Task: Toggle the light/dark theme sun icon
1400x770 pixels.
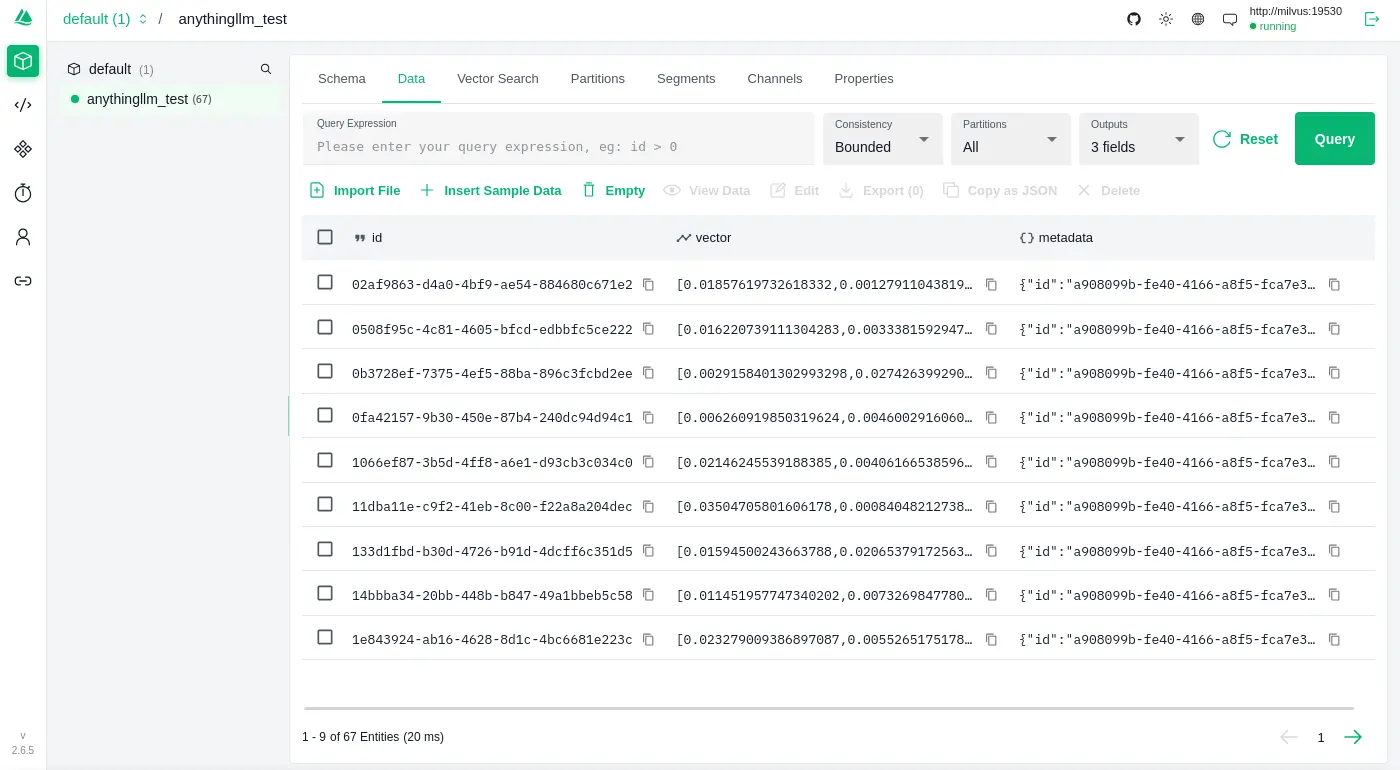Action: click(x=1166, y=19)
